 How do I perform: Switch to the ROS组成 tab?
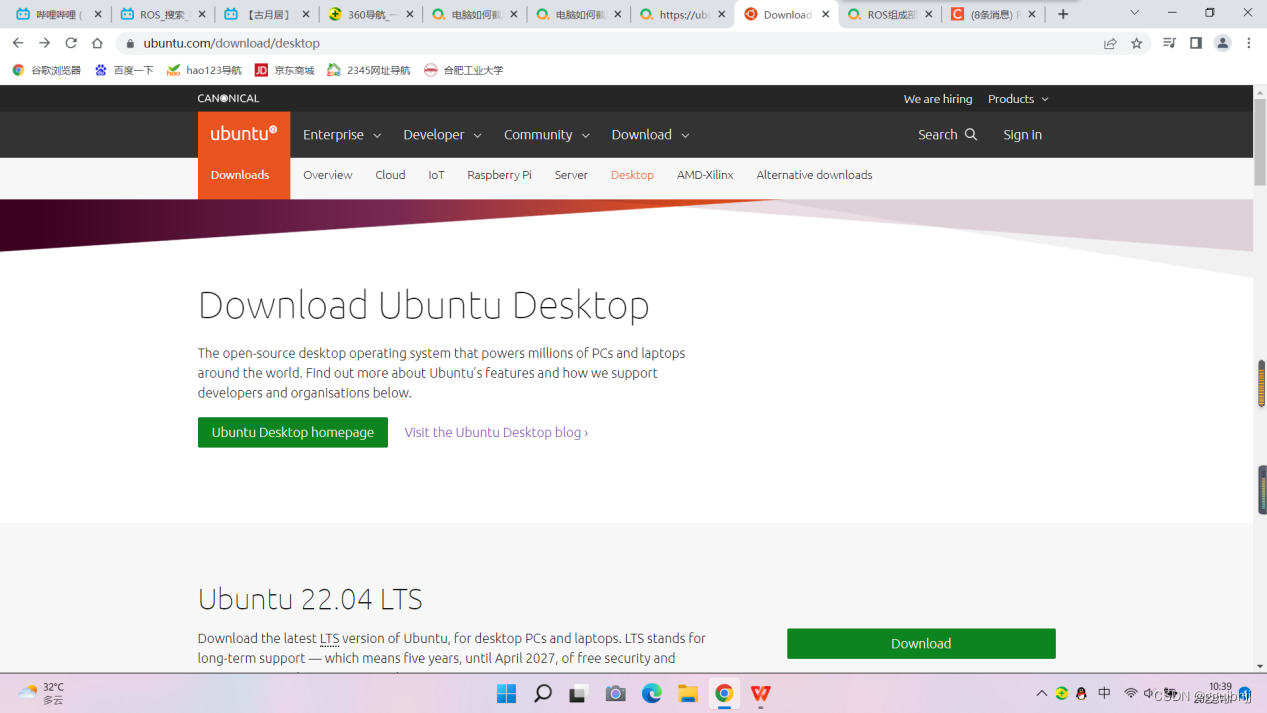click(x=889, y=15)
